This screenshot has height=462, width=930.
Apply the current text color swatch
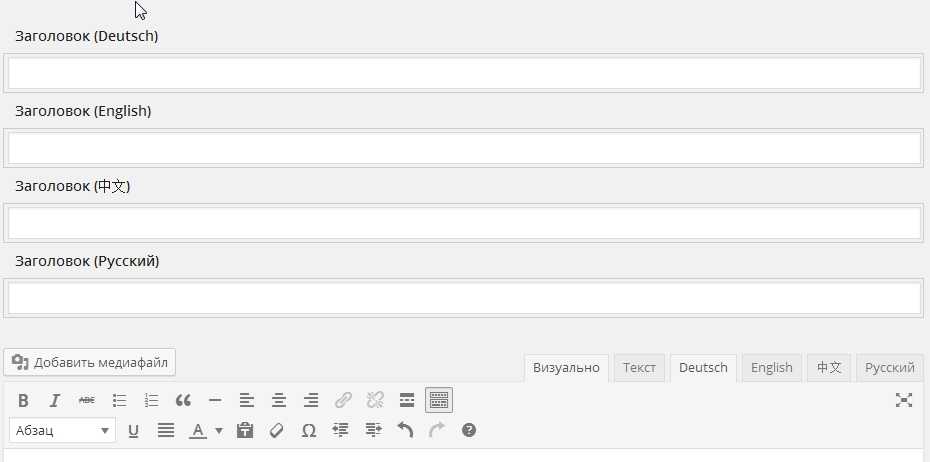(x=198, y=430)
